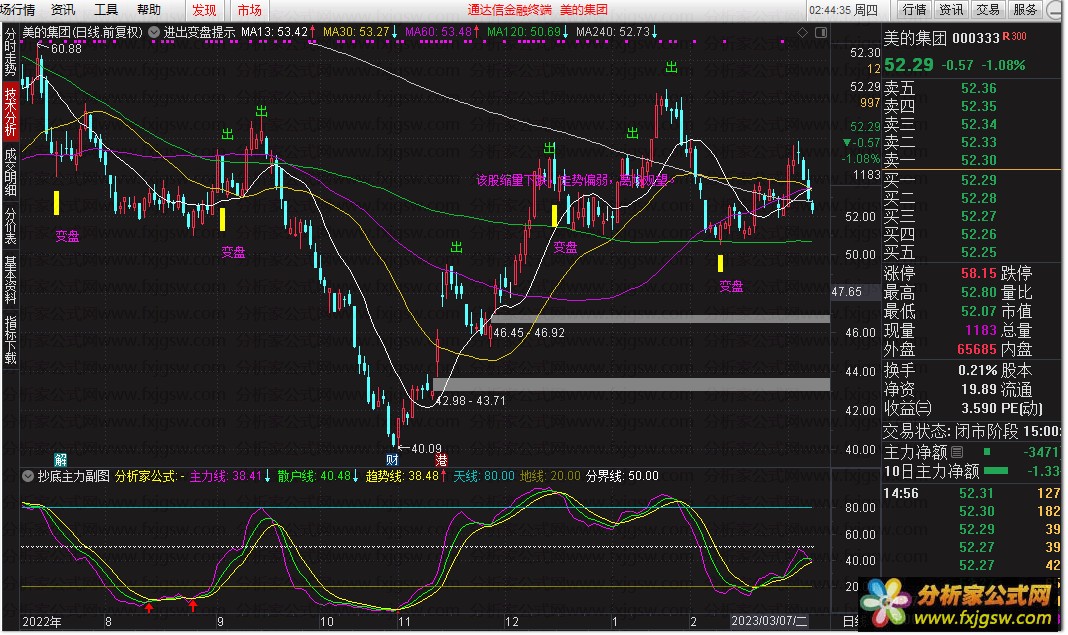
Task: Click the R300 tag beside stock code
Action: [x=1015, y=36]
